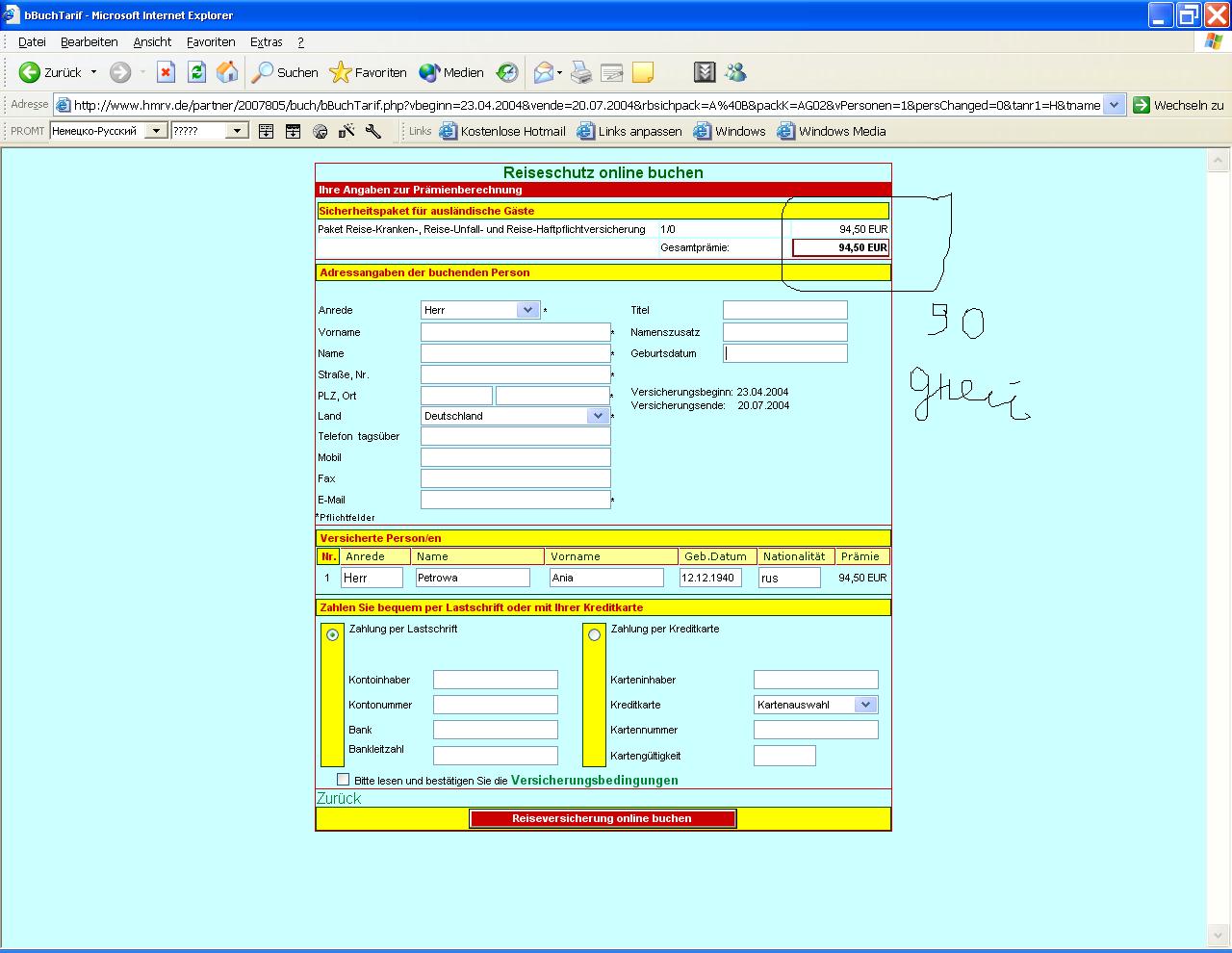Screen dimensions: 1232x953
Task: Click the vertical scrollbar down arrow
Action: pos(1219,936)
